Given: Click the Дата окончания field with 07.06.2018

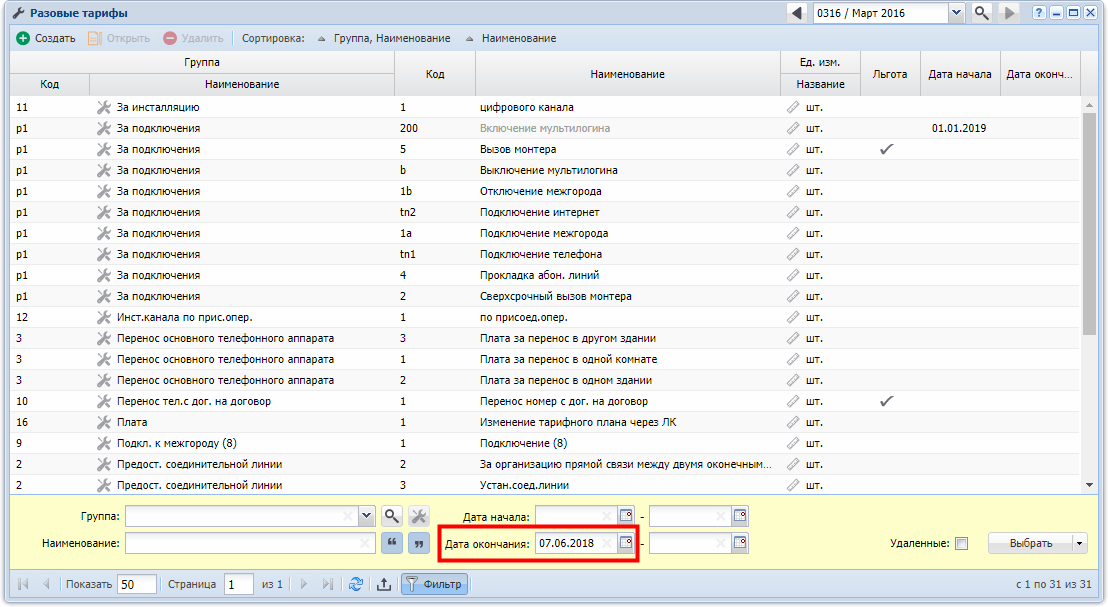Looking at the screenshot, I should (576, 543).
